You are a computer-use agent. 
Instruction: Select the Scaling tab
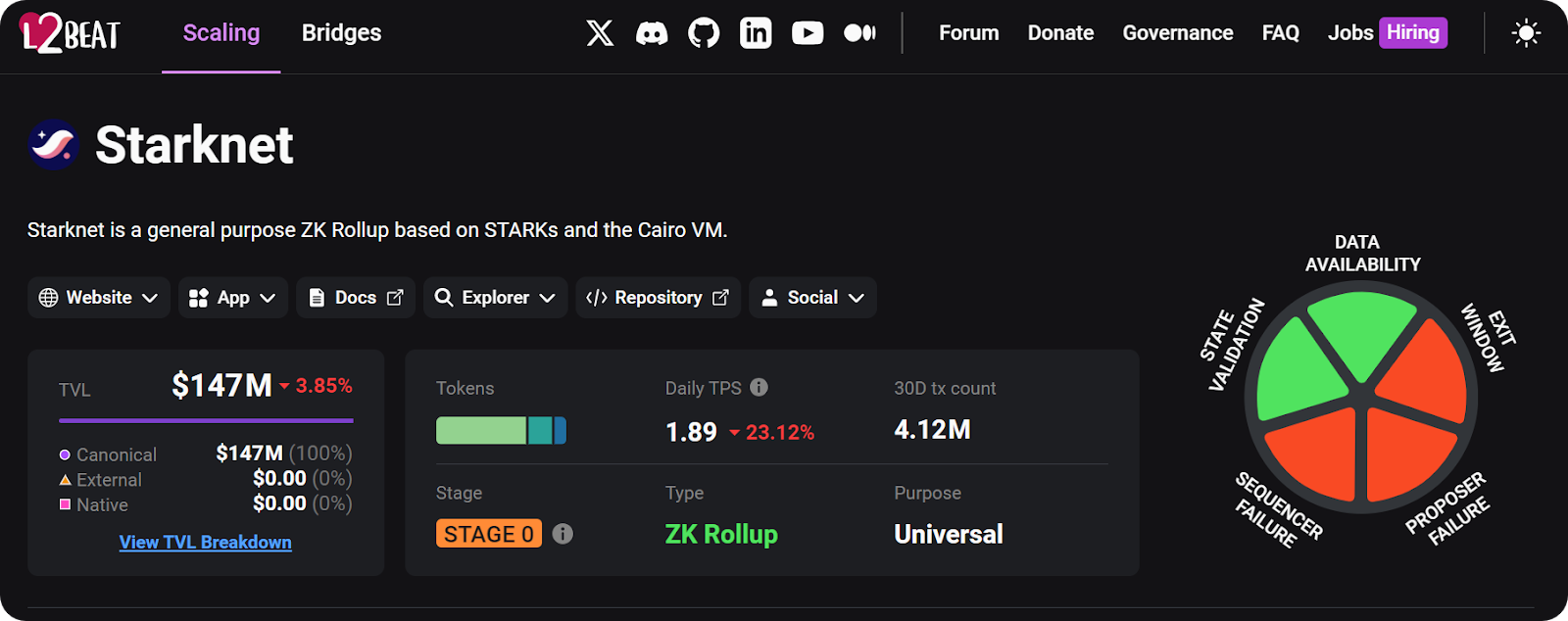pos(221,33)
